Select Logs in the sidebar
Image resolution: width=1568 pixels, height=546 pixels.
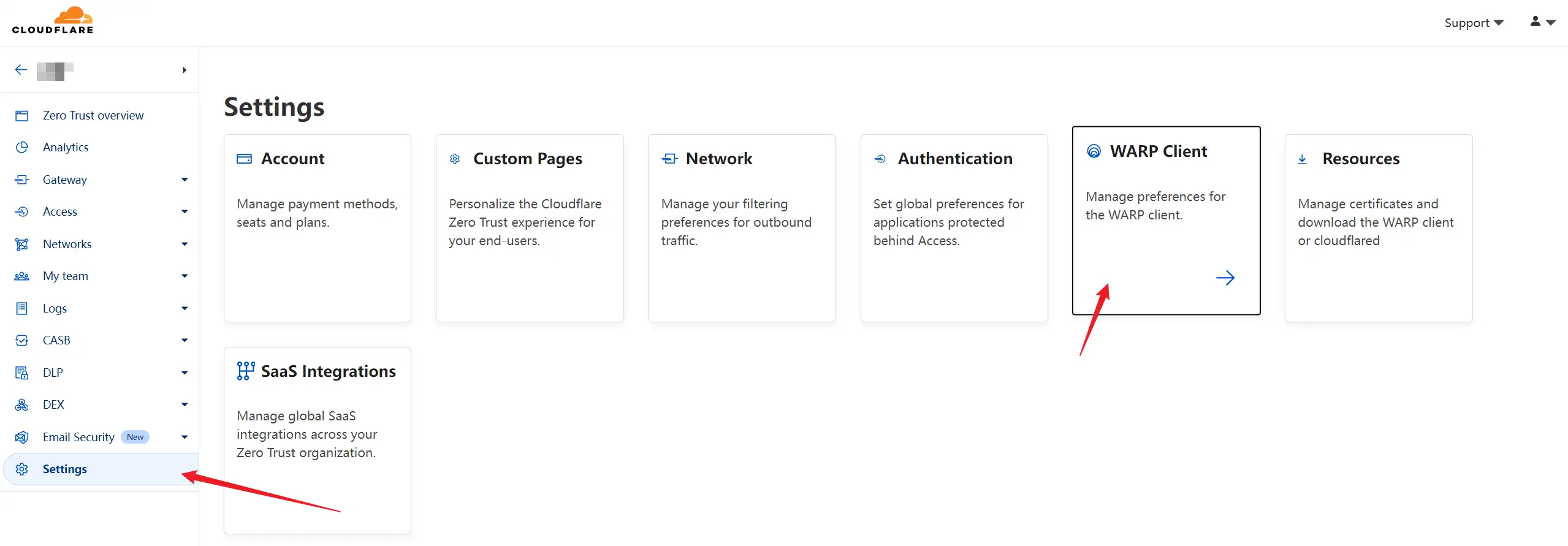55,309
